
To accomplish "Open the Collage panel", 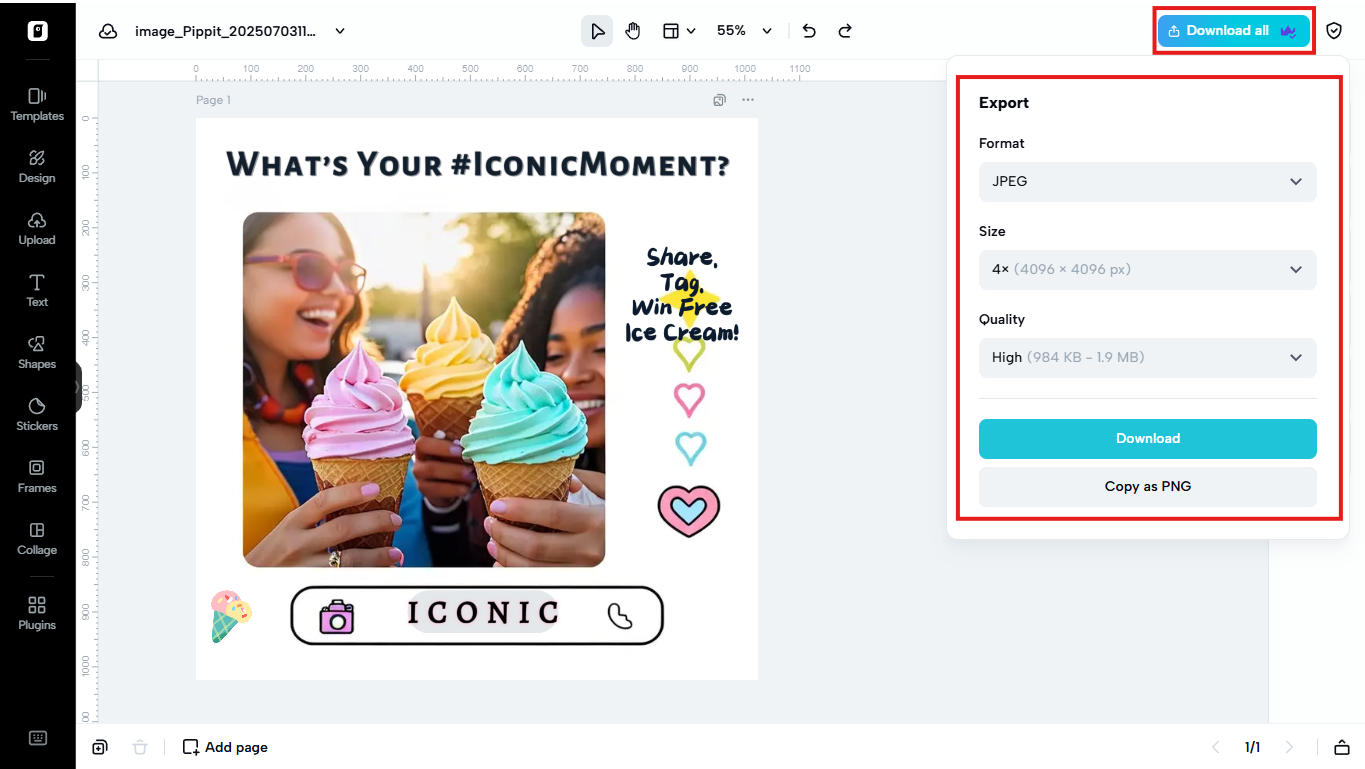I will (37, 538).
